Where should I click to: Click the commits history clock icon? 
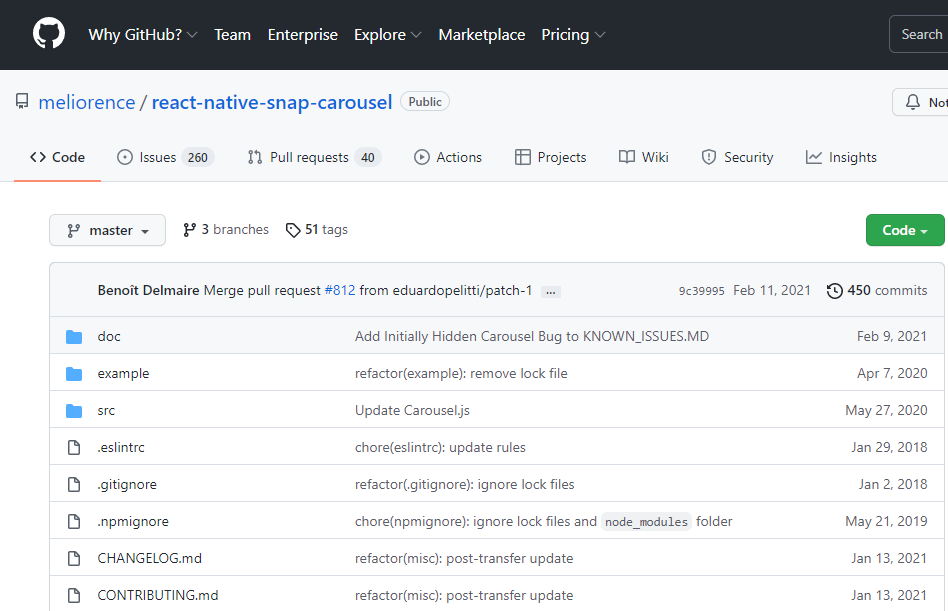pyautogui.click(x=834, y=291)
